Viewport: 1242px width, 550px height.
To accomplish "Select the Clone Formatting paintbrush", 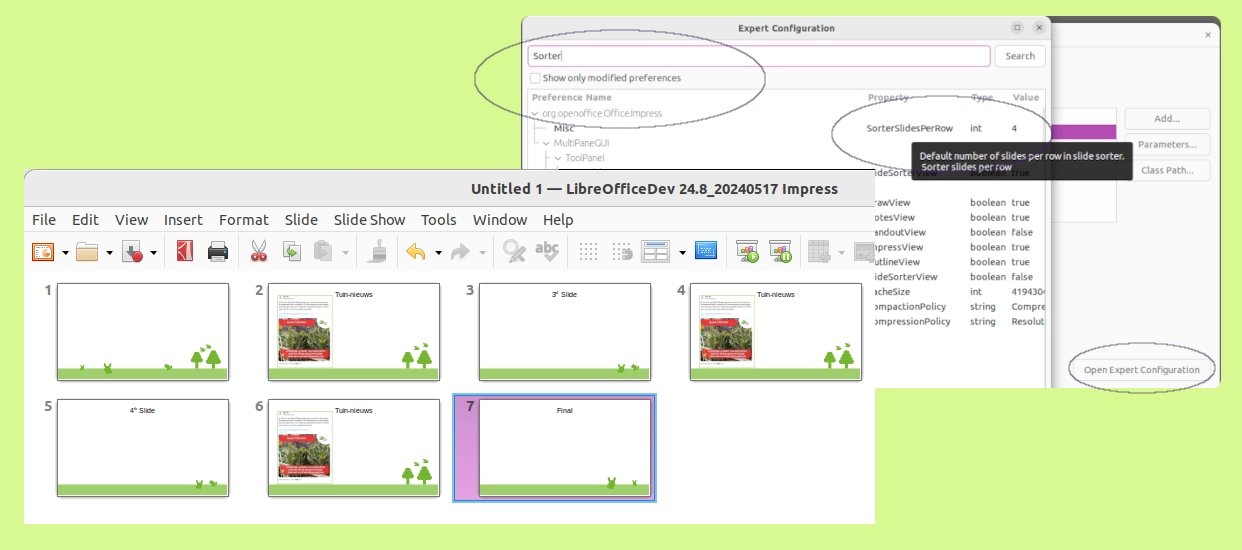I will 377,252.
